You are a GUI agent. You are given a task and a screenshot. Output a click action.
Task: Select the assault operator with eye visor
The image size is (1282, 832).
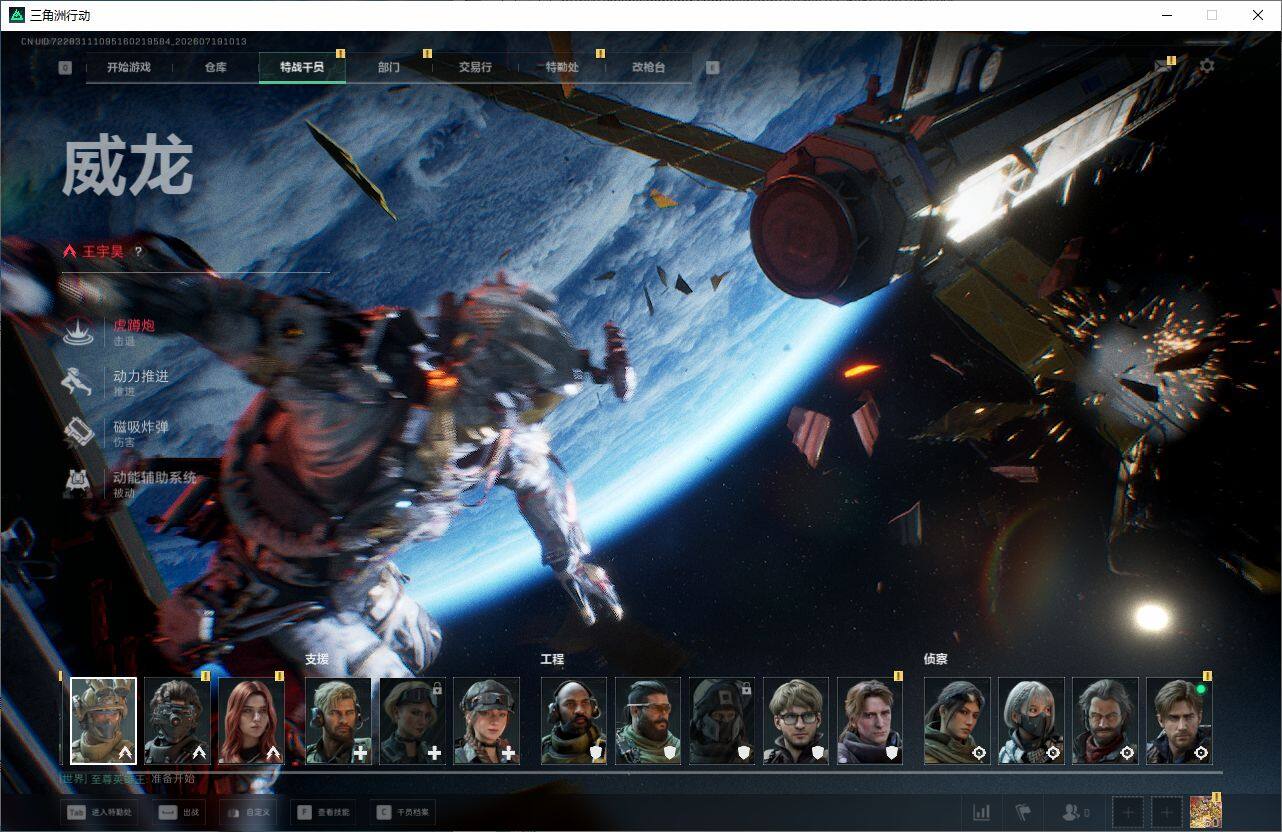177,721
